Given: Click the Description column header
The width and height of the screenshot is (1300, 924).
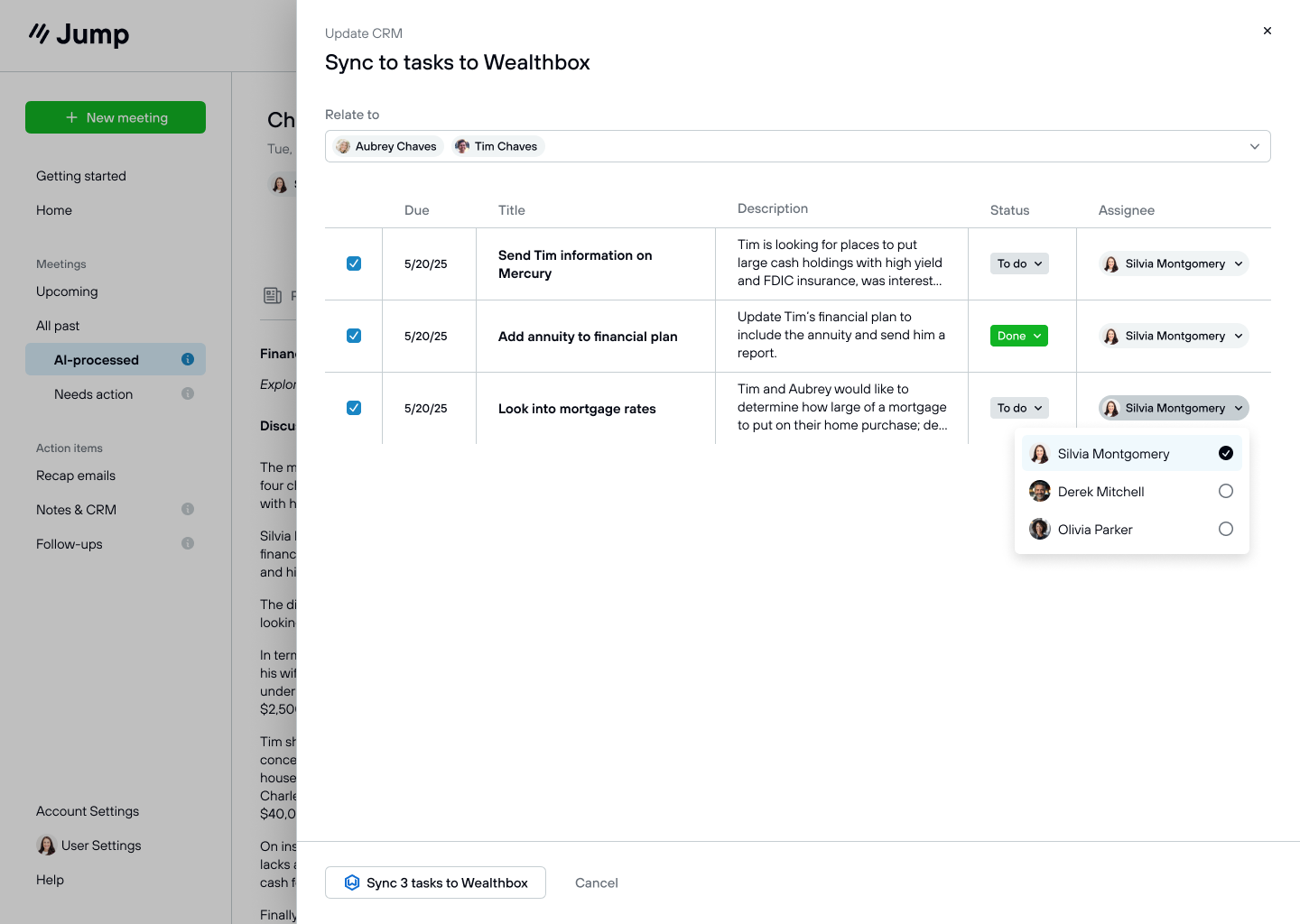Looking at the screenshot, I should pyautogui.click(x=773, y=208).
